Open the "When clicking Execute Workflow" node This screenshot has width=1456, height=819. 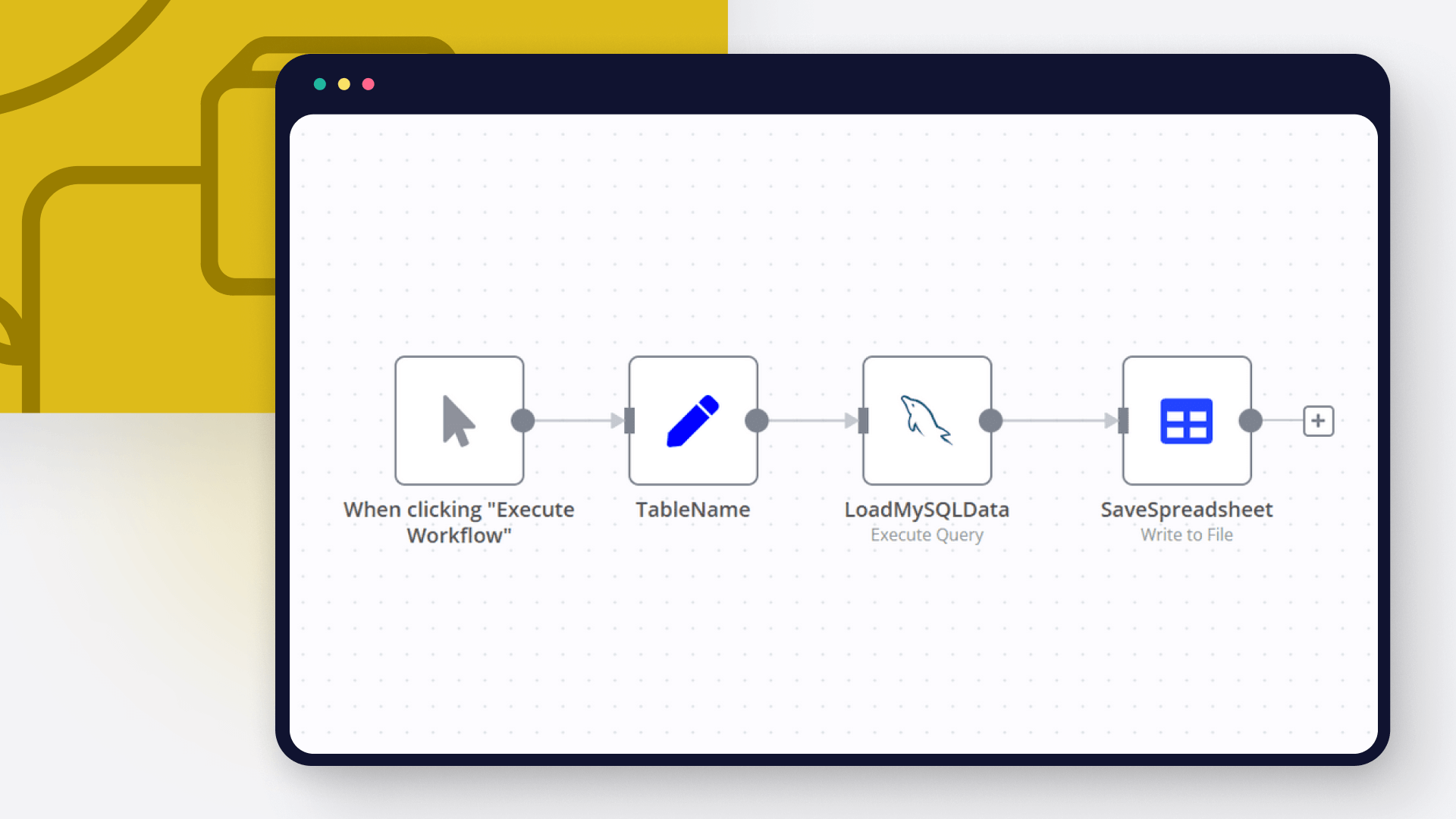pyautogui.click(x=459, y=420)
